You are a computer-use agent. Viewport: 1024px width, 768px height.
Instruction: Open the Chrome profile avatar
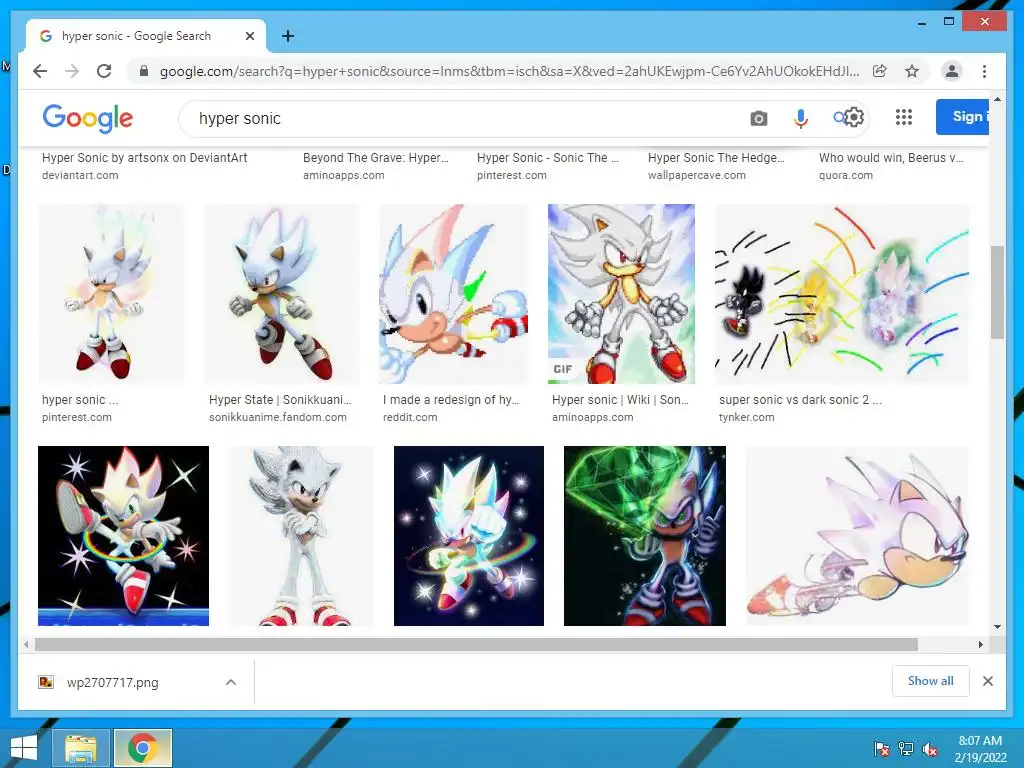point(952,71)
